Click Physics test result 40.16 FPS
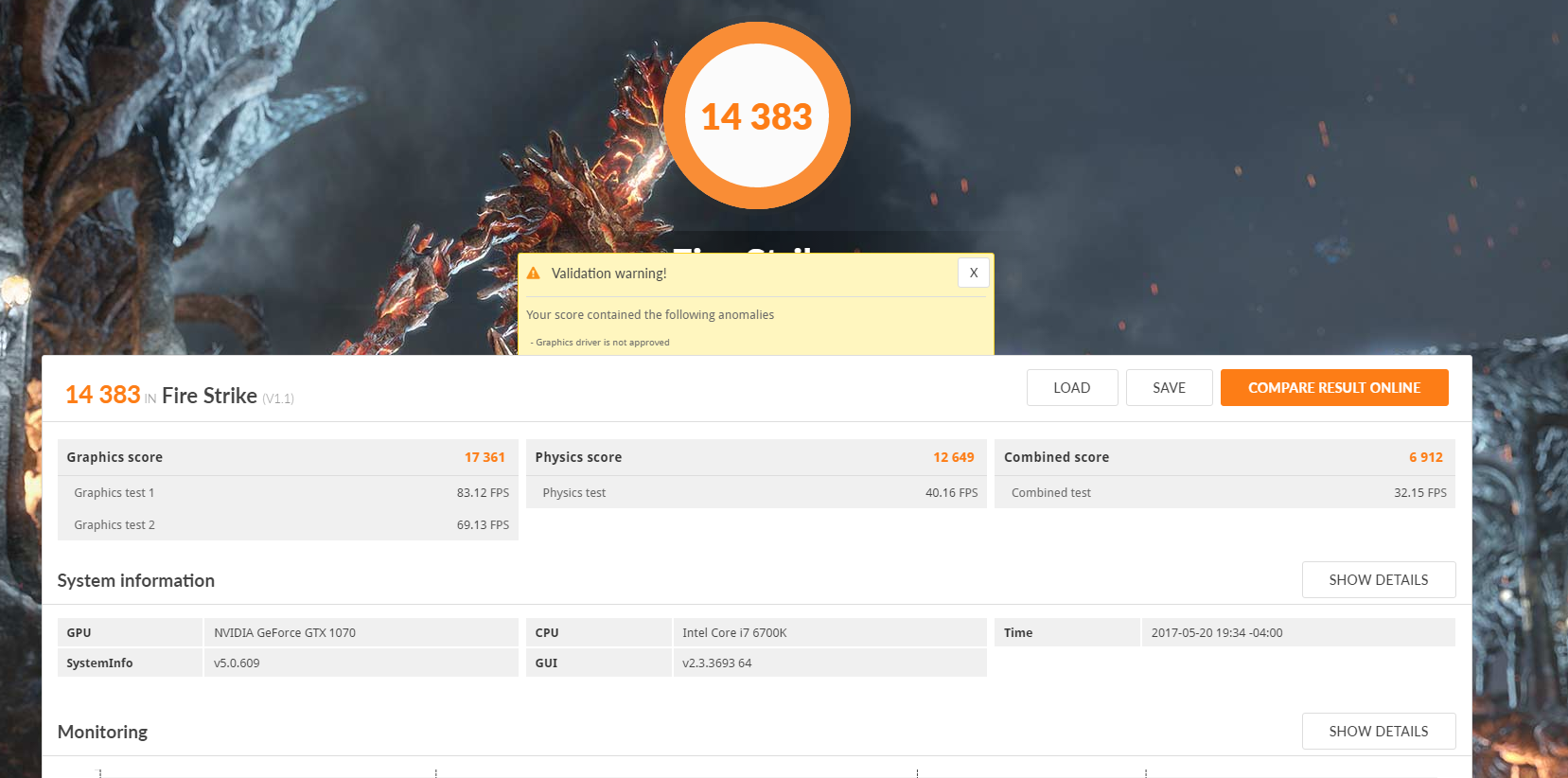Screen dimensions: 1568x778 pos(952,493)
